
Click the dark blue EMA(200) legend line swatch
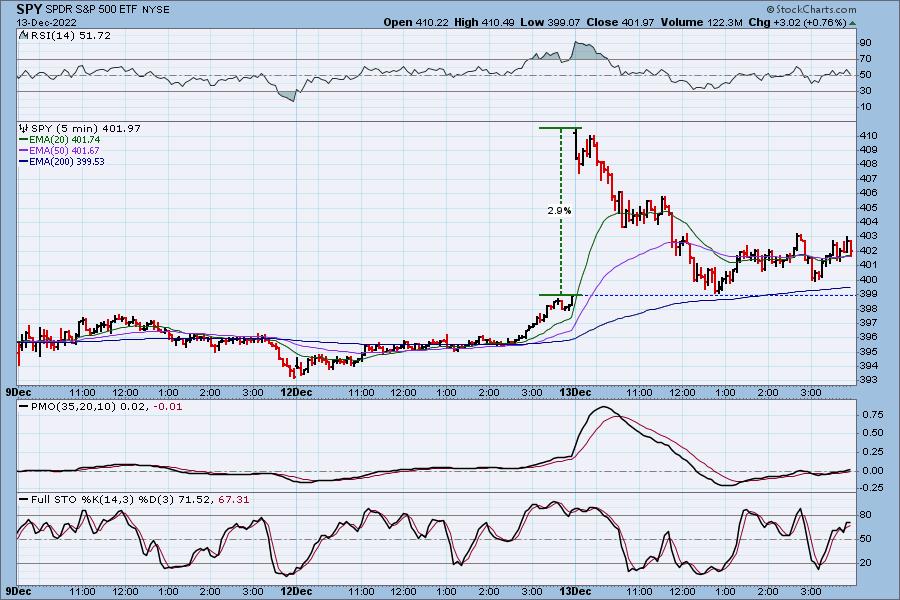tap(24, 161)
